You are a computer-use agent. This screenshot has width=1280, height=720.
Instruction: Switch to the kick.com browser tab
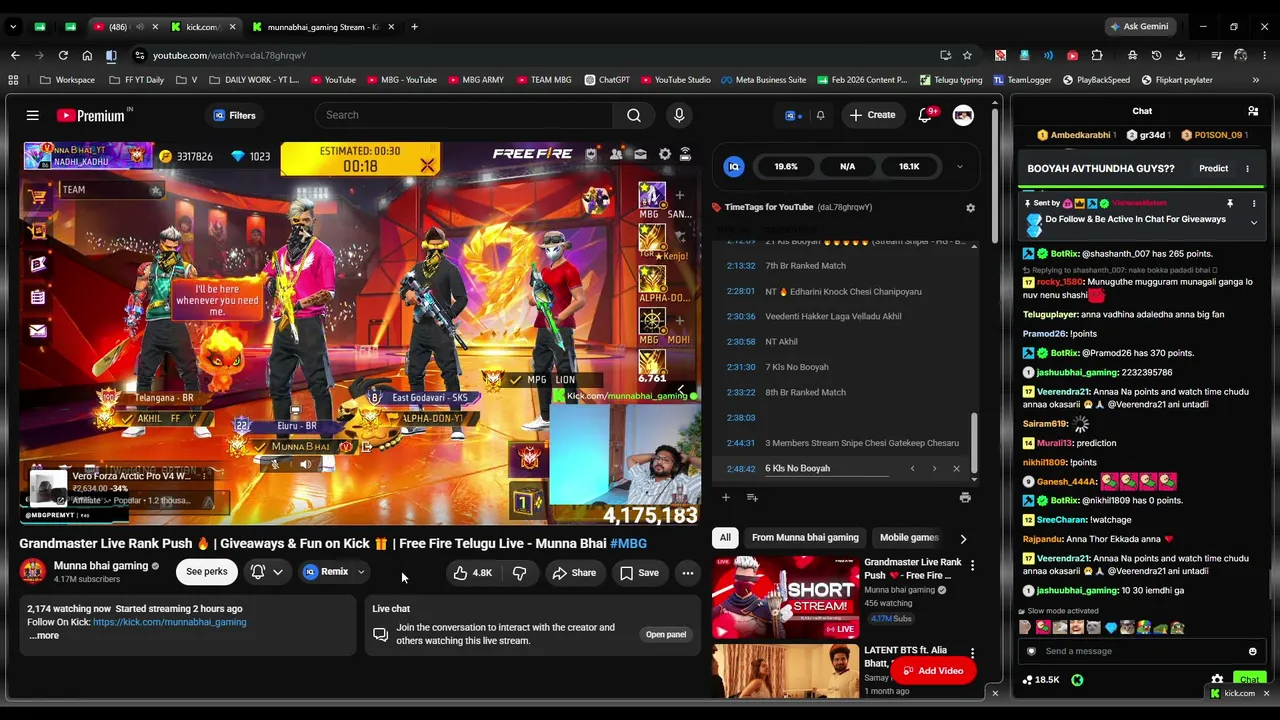203,27
